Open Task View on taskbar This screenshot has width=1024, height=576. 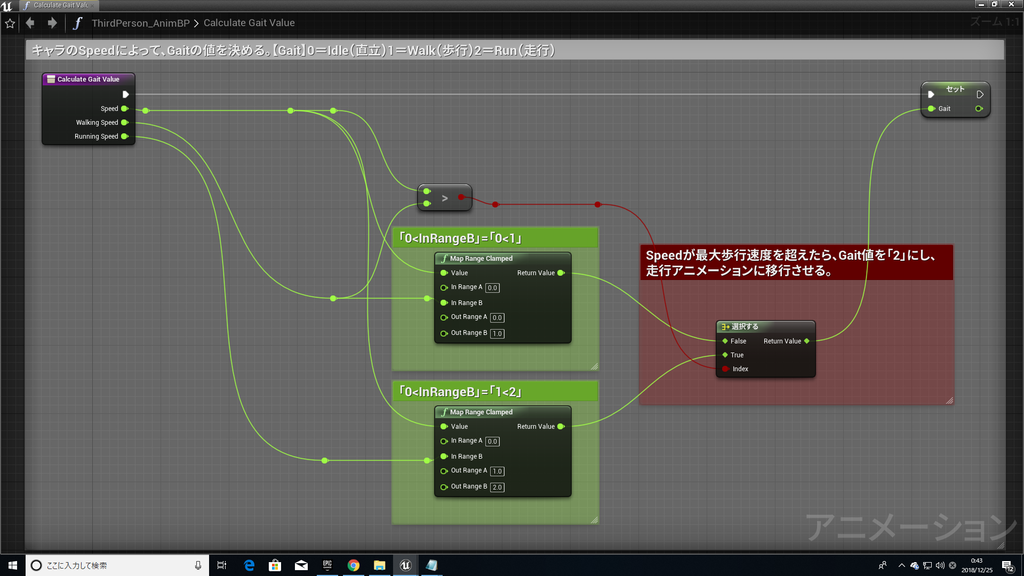(x=221, y=566)
